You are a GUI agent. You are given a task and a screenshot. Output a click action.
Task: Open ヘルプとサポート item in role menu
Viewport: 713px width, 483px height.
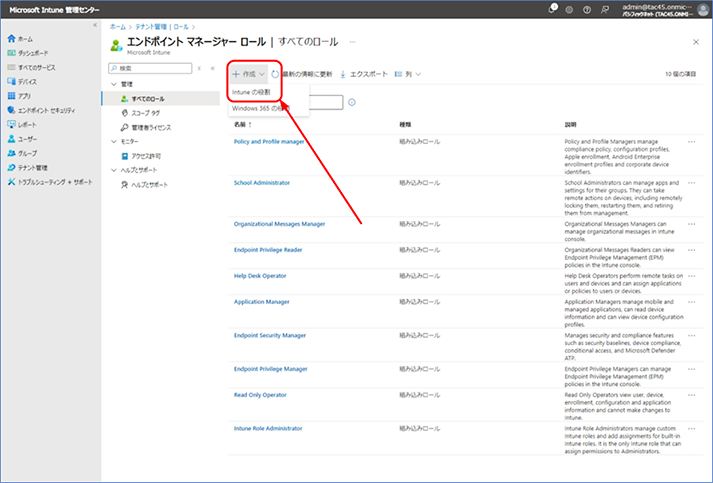pyautogui.click(x=144, y=185)
